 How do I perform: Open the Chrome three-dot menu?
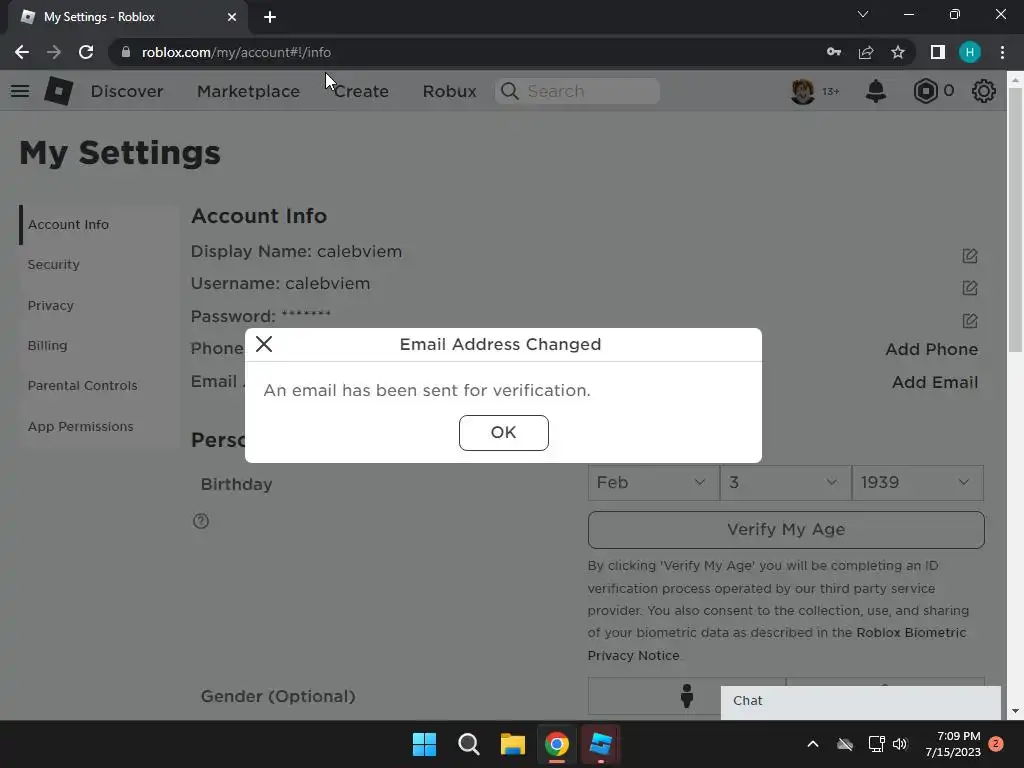point(1002,52)
